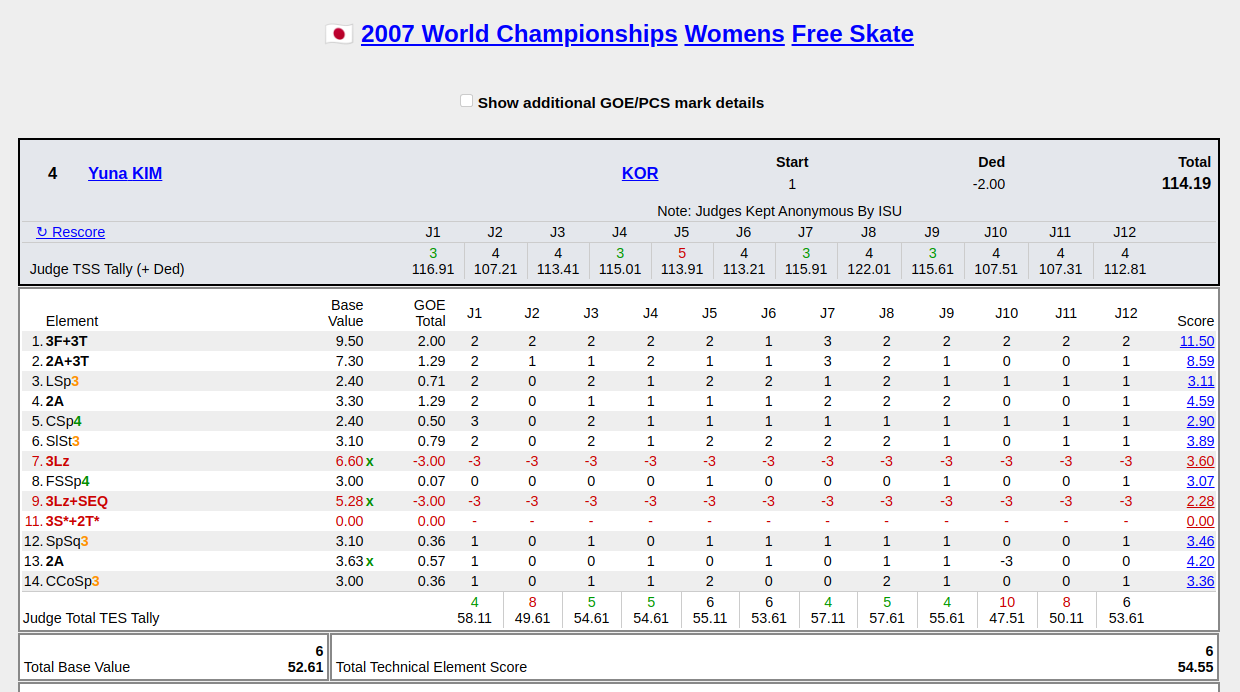The image size is (1240, 692).
Task: Enable Show additional GOE/PCS mark details checkbox
Action: tap(466, 101)
